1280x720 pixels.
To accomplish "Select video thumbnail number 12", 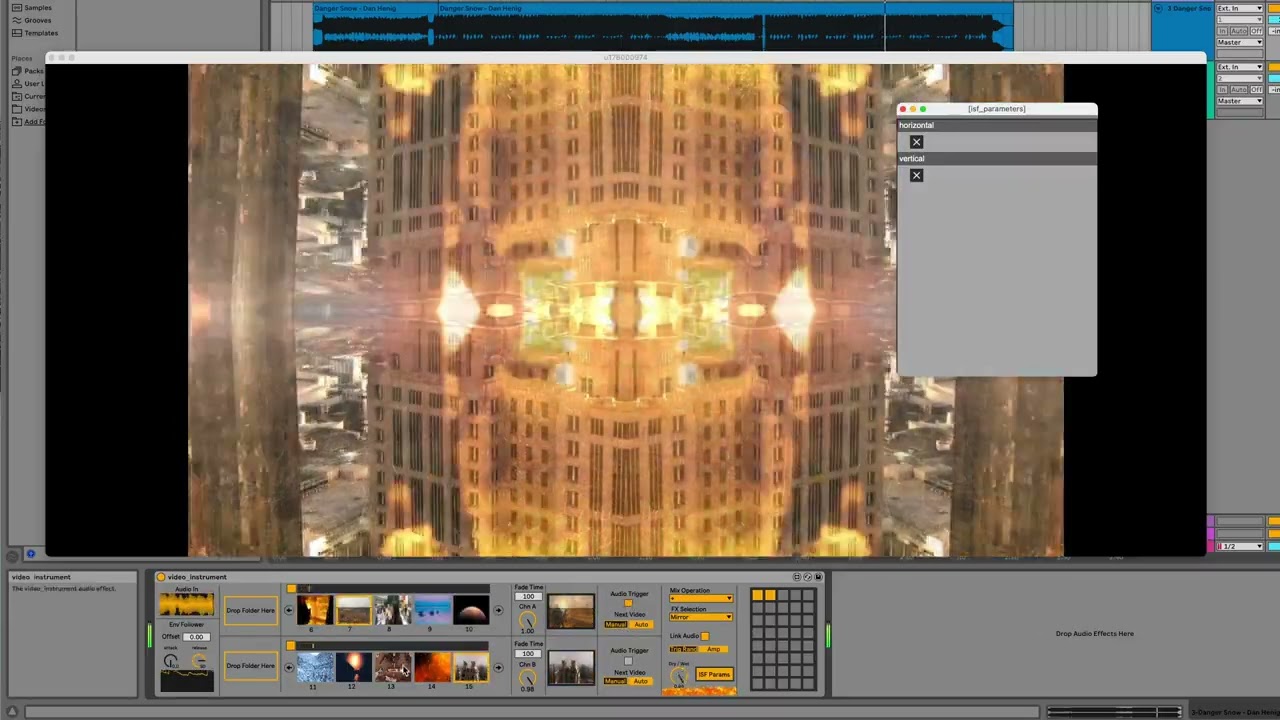I will click(352, 666).
